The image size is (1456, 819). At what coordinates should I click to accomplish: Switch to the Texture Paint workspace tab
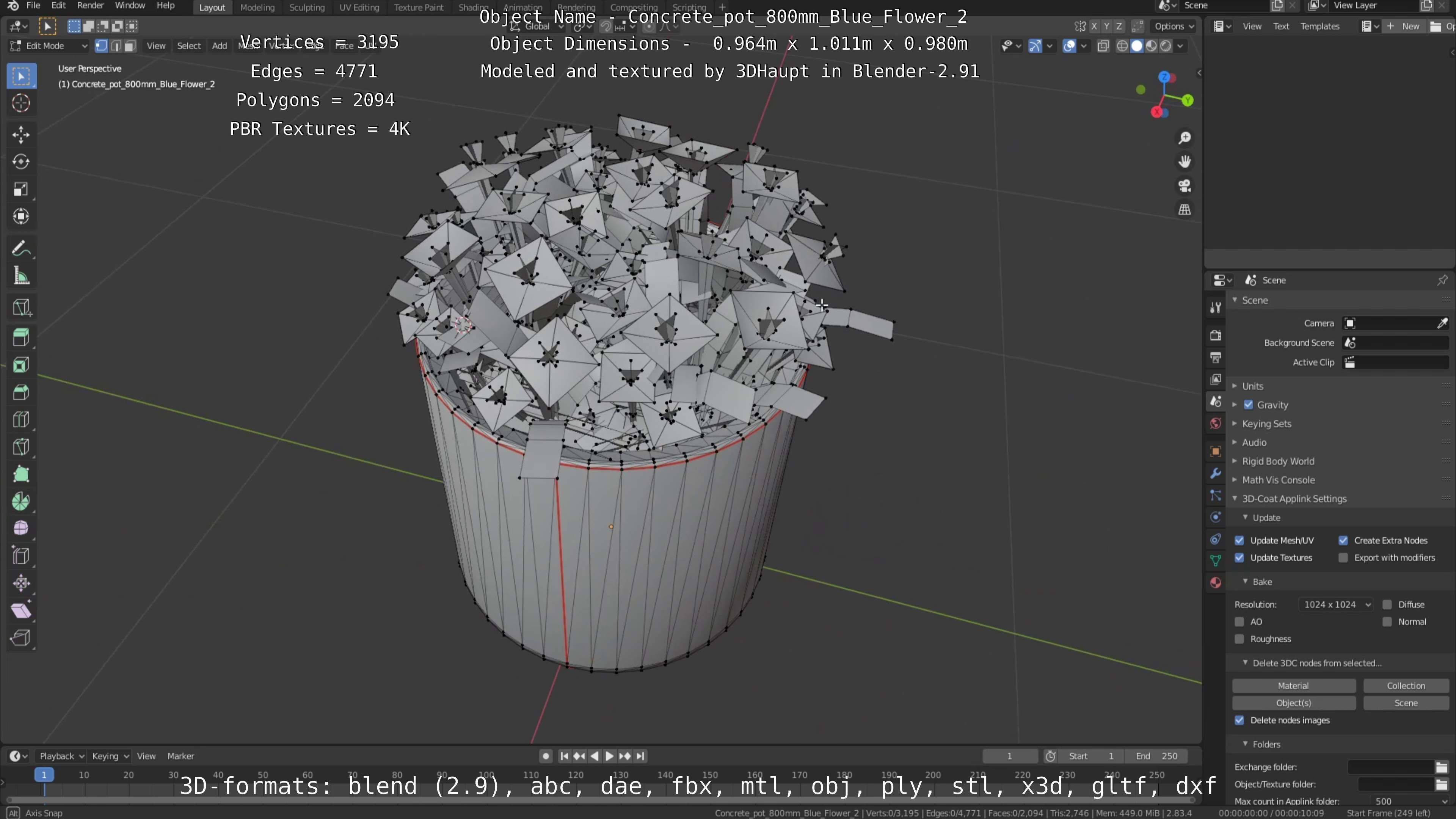[x=419, y=7]
